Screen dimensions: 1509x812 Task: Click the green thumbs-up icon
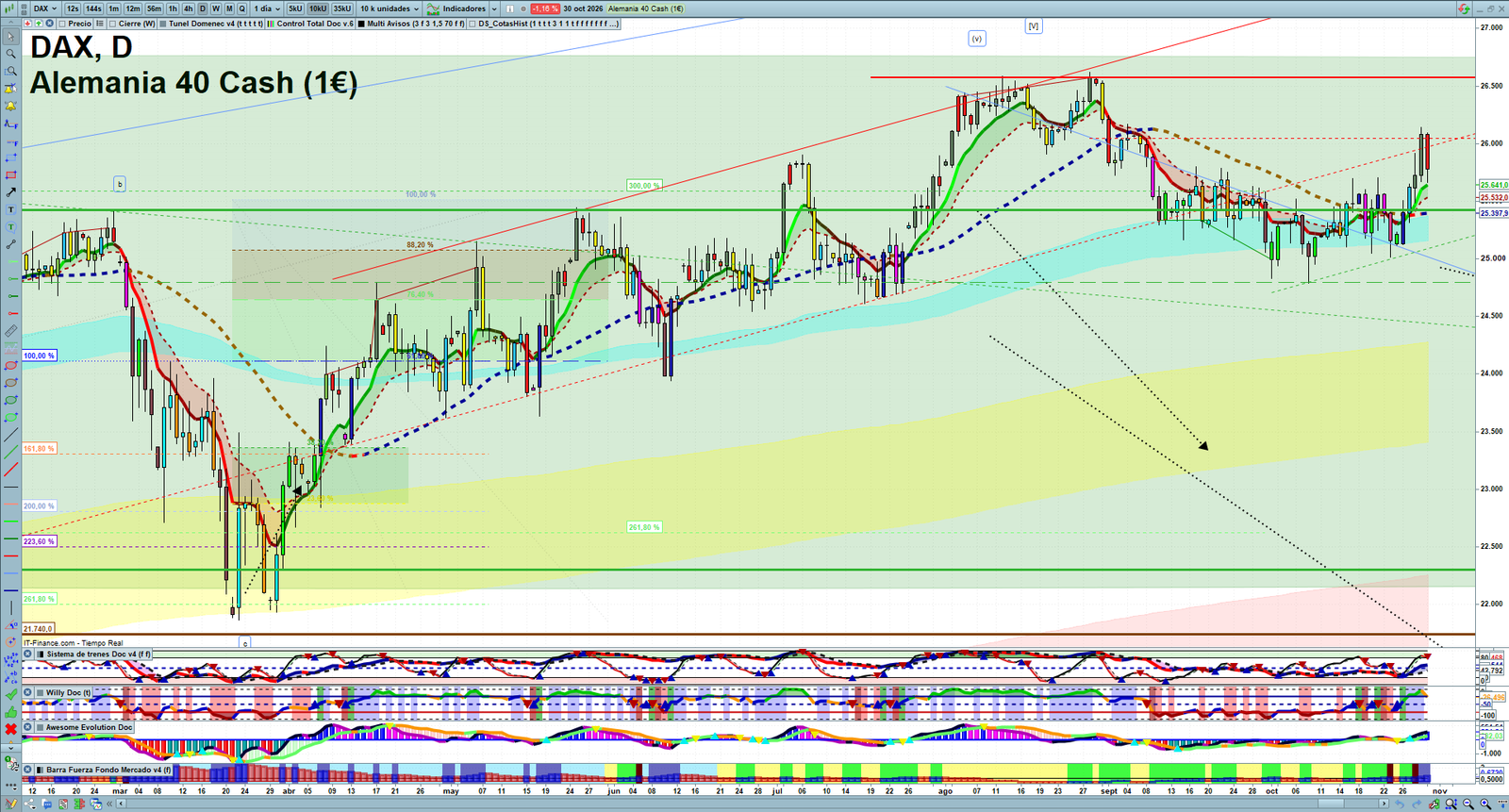[x=11, y=712]
